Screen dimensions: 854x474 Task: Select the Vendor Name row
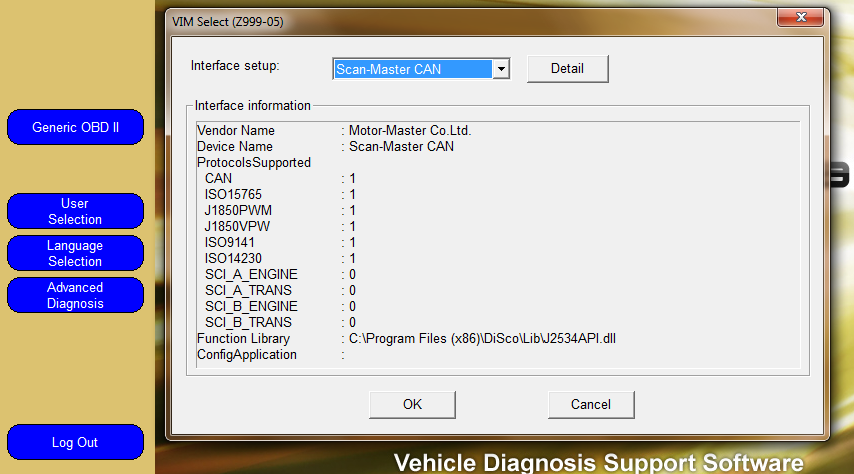(334, 131)
